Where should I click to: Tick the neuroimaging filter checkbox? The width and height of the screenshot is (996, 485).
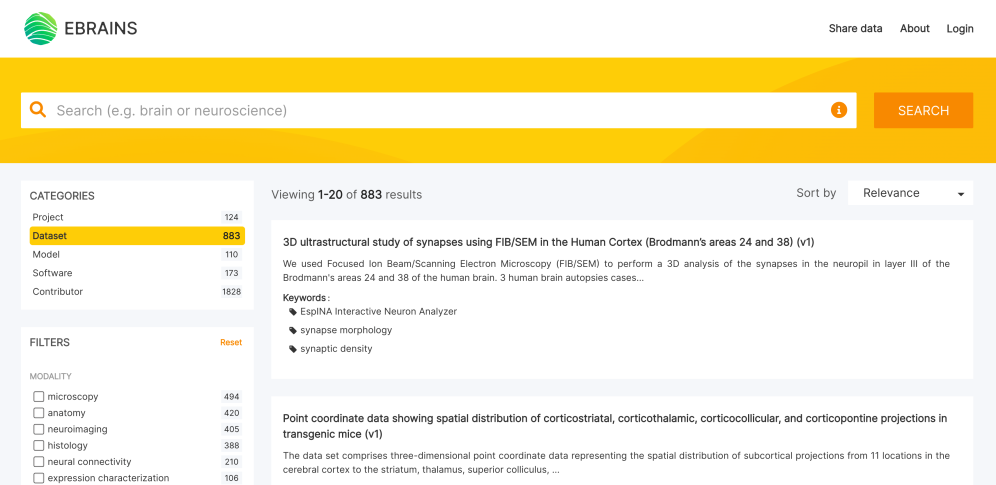pos(39,429)
